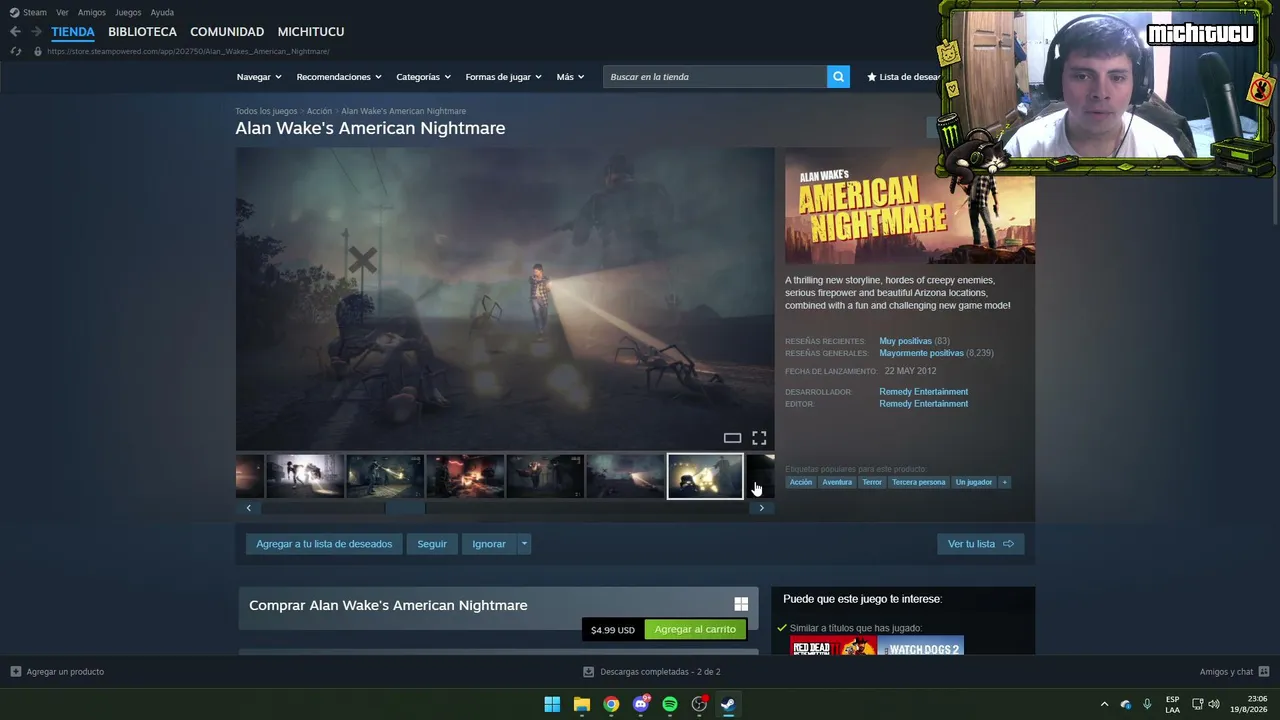Show hidden system tray icons
The height and width of the screenshot is (720, 1280).
pyautogui.click(x=1104, y=704)
